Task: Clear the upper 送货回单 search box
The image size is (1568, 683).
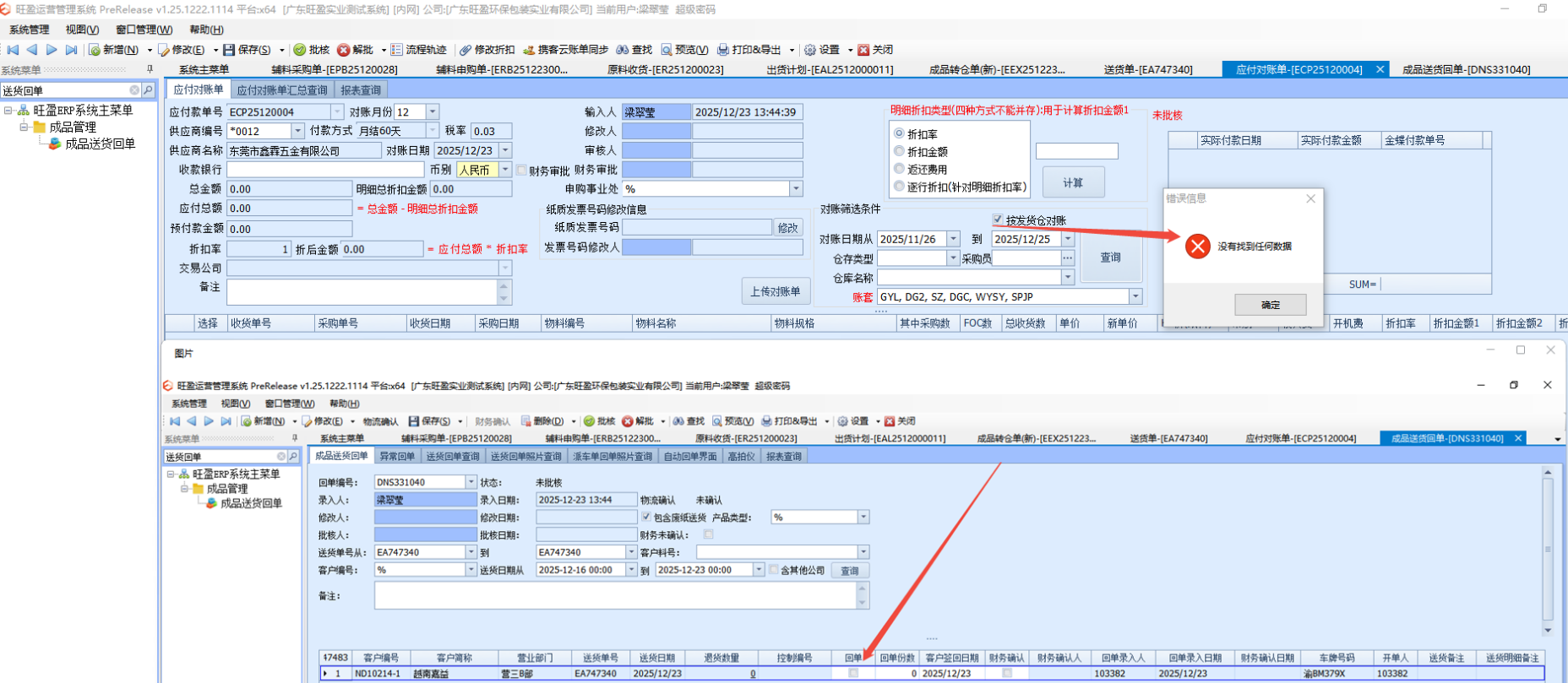Action: click(134, 90)
